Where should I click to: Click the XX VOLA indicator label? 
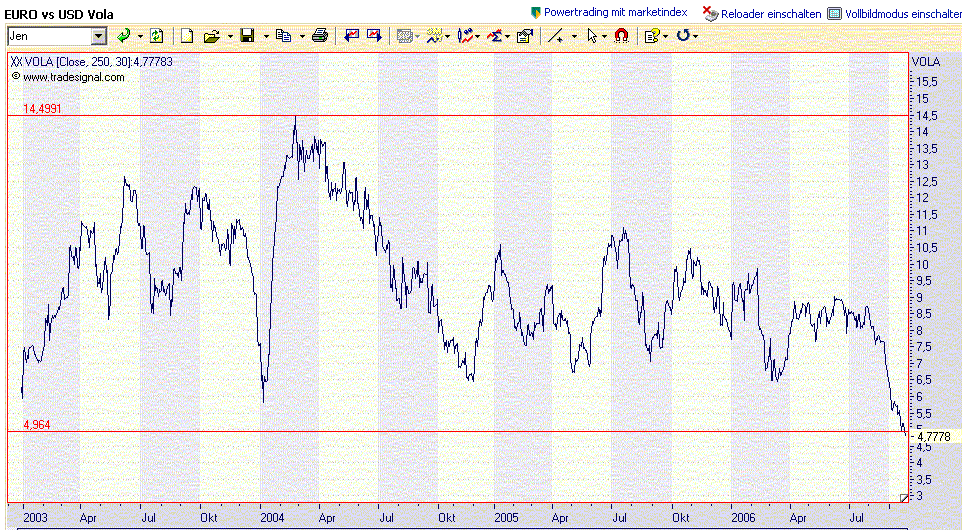92,61
